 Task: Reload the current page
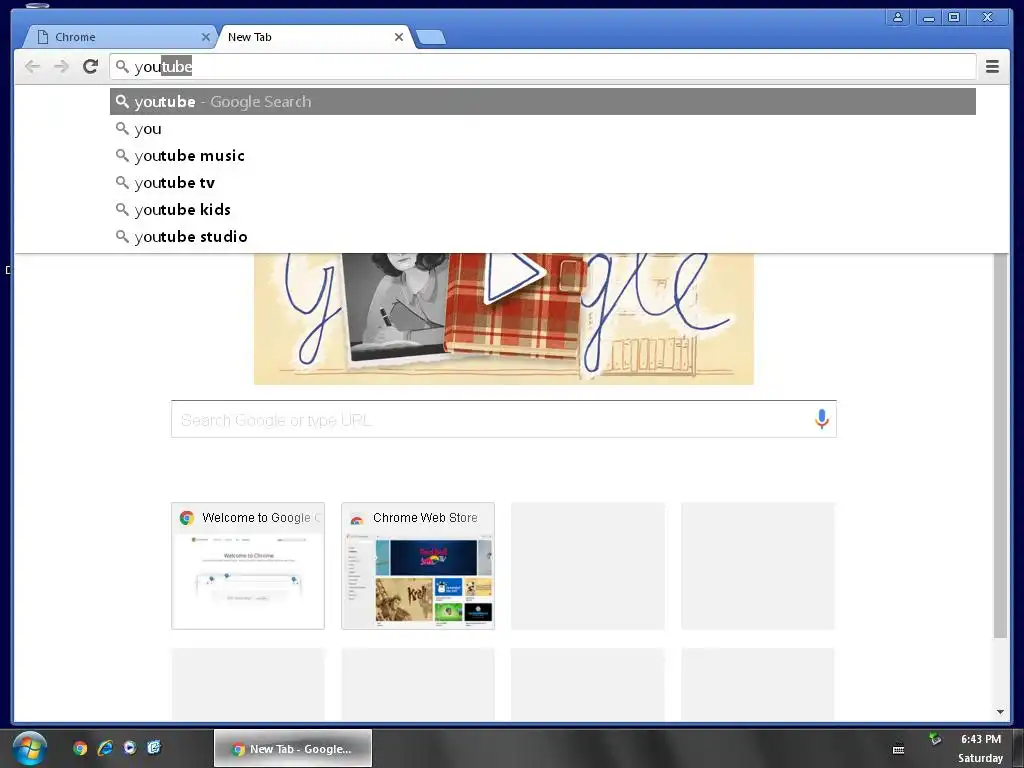(90, 66)
